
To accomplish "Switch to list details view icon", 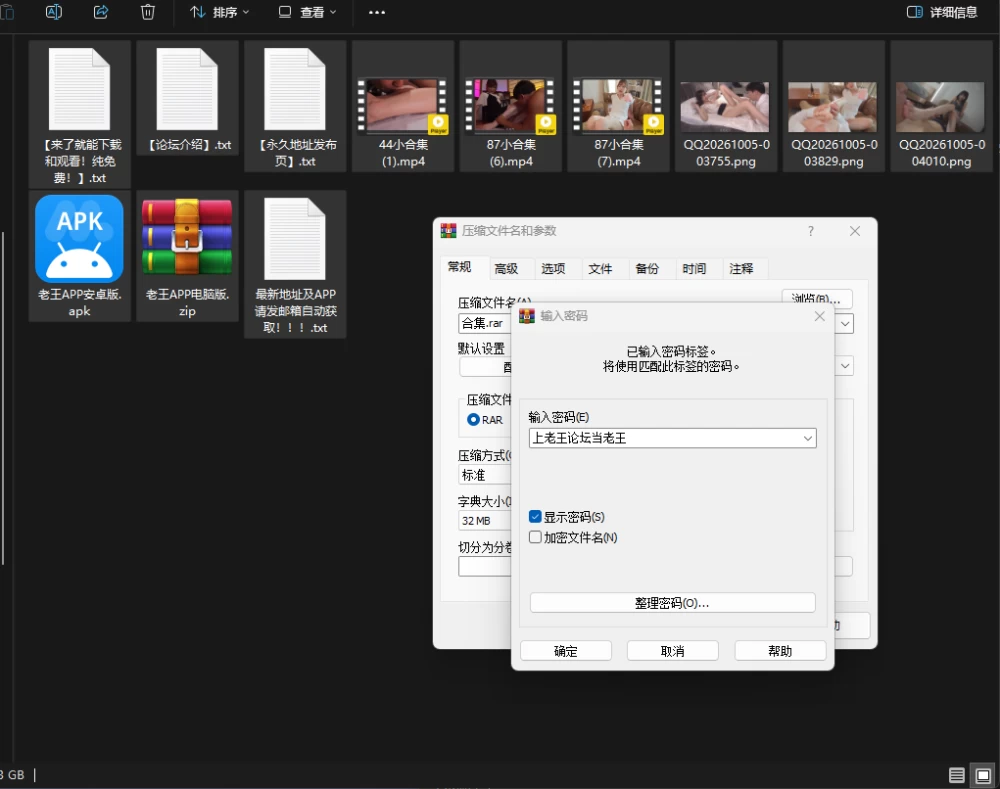I will [x=957, y=775].
